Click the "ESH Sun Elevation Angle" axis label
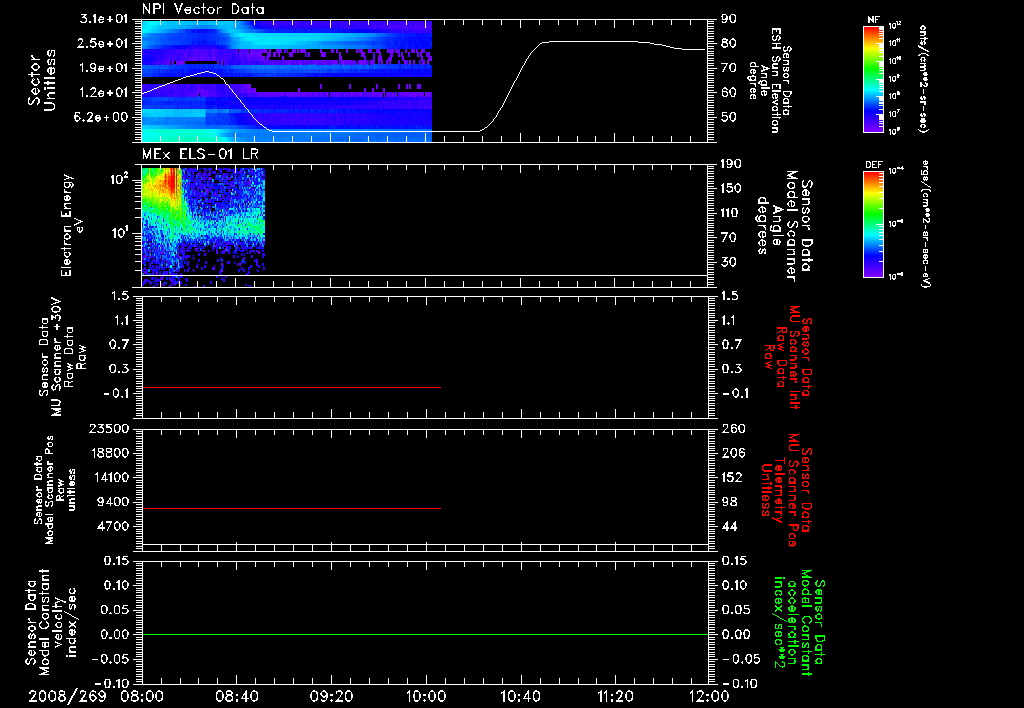 [771, 80]
